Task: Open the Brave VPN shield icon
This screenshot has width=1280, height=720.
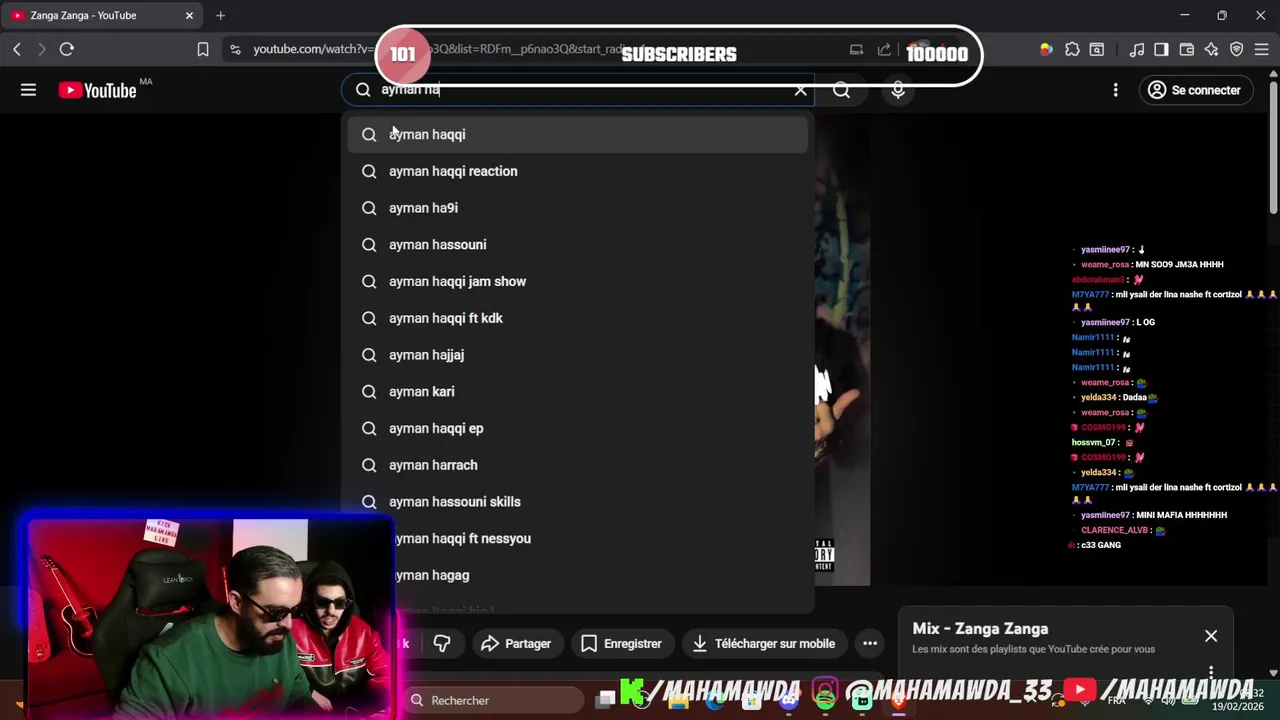Action: click(1236, 49)
